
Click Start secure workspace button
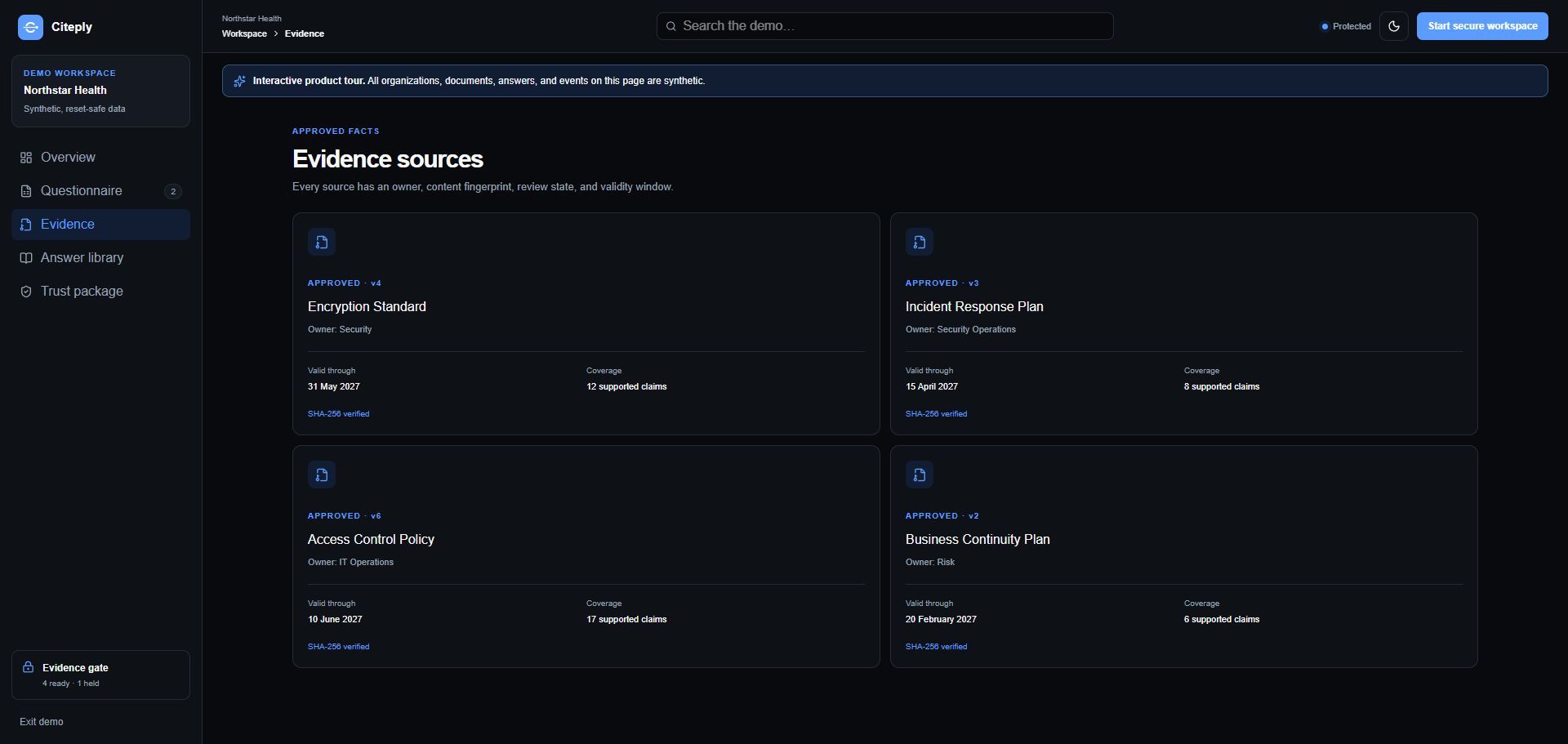1482,26
